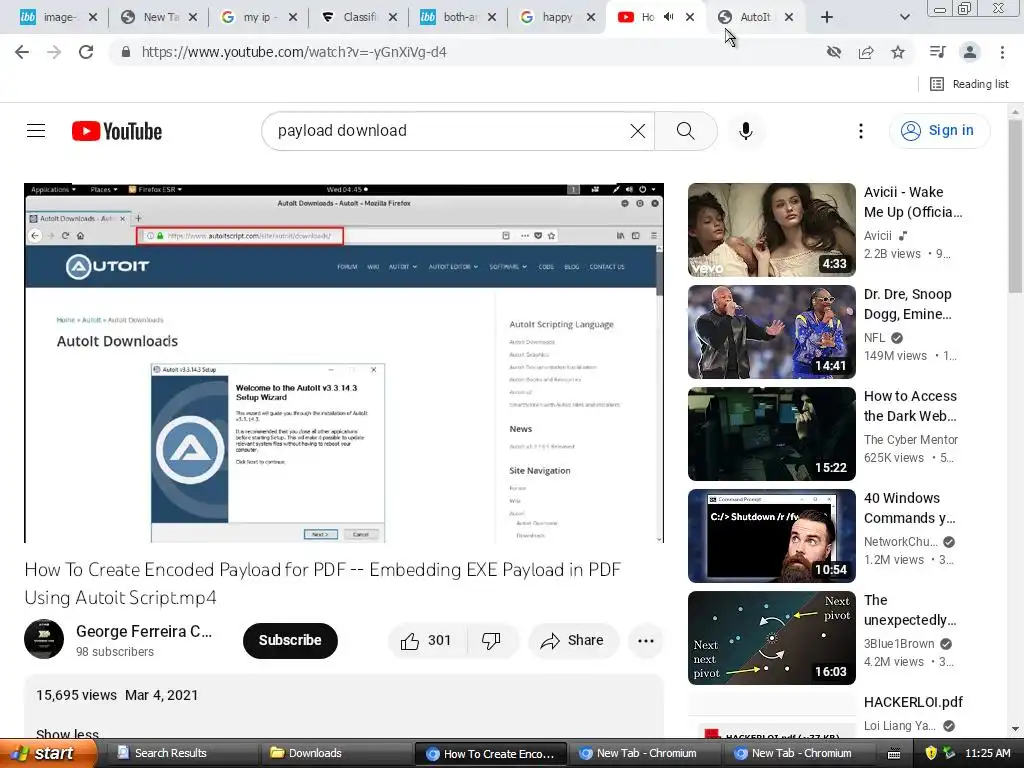Go back with the browser back arrow

(x=22, y=52)
